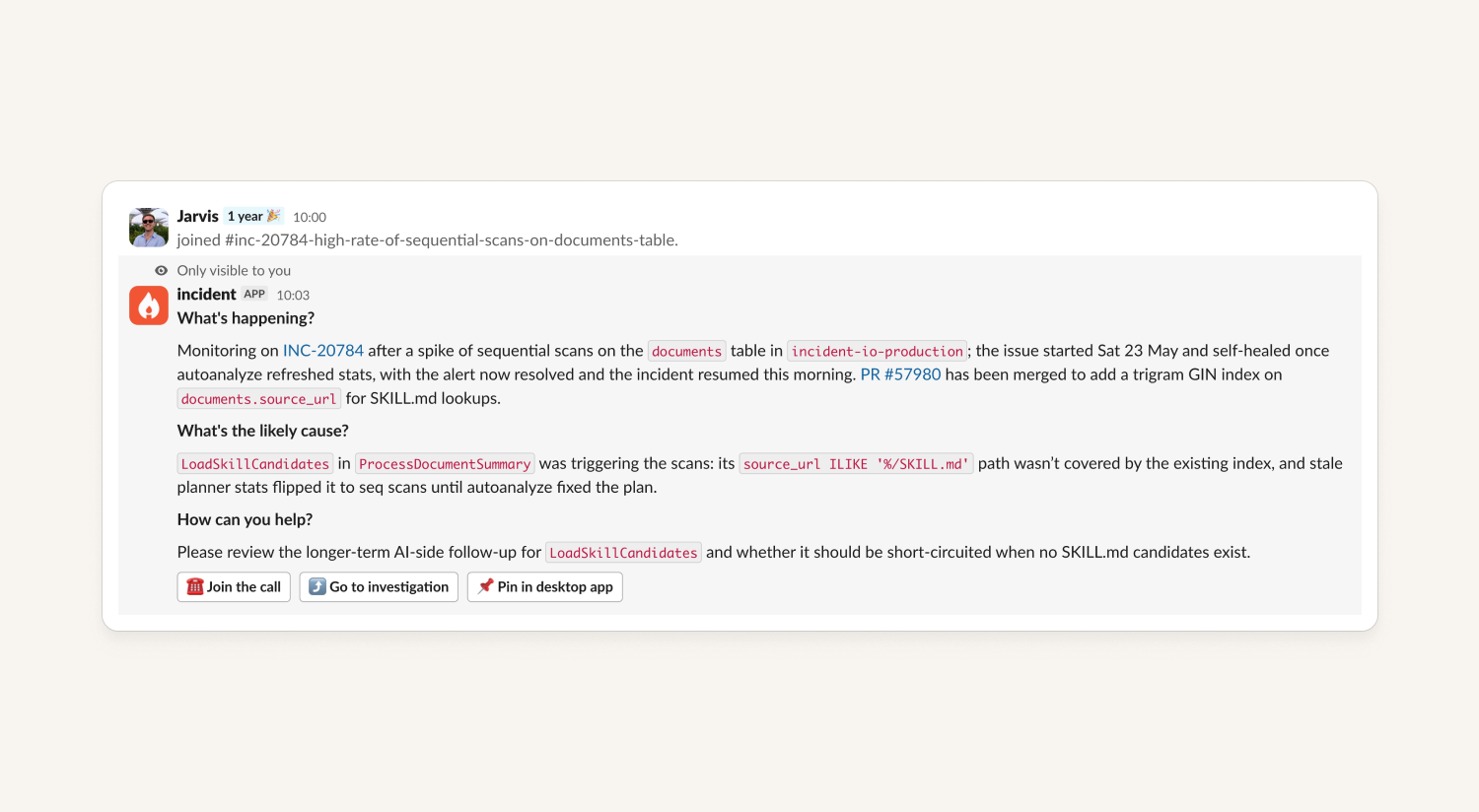Click the incident app name
Screen dimensions: 1479x812
pyautogui.click(x=206, y=294)
